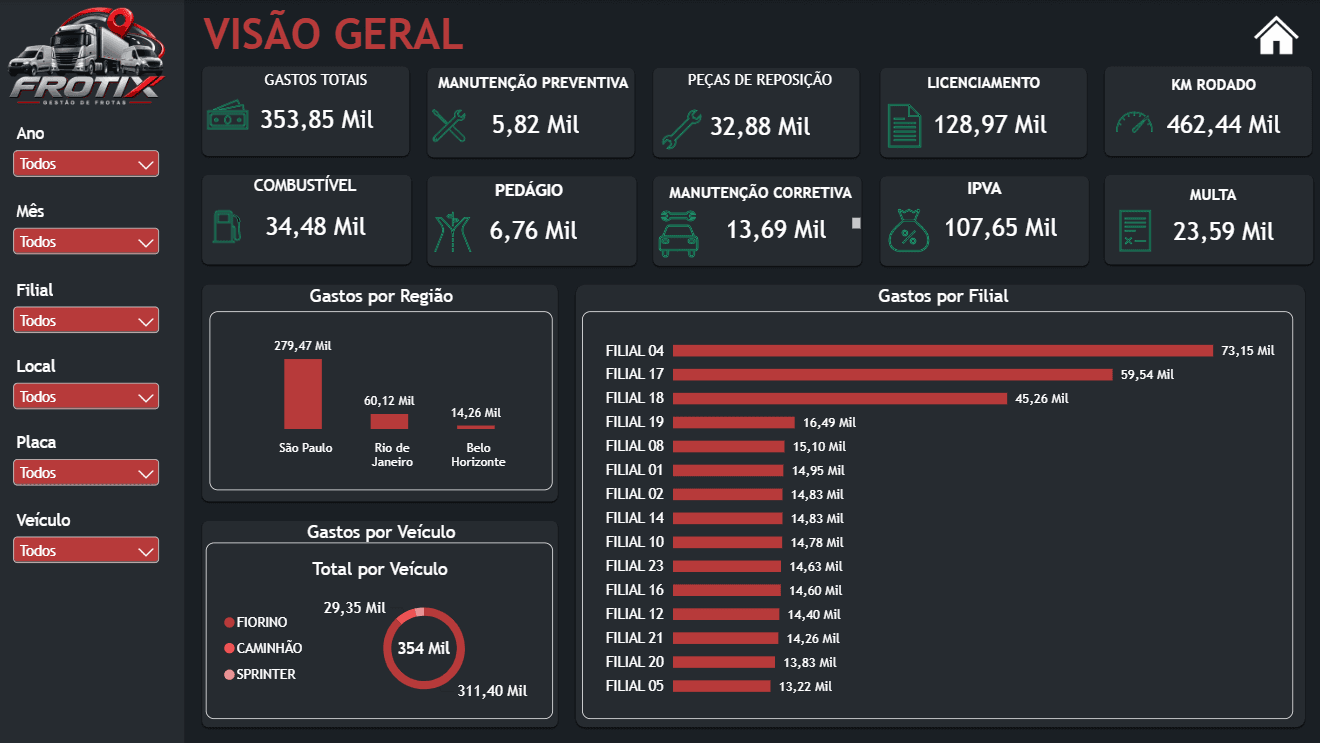1320x743 pixels.
Task: Click the ticket icon in Multa card
Action: pyautogui.click(x=1135, y=232)
